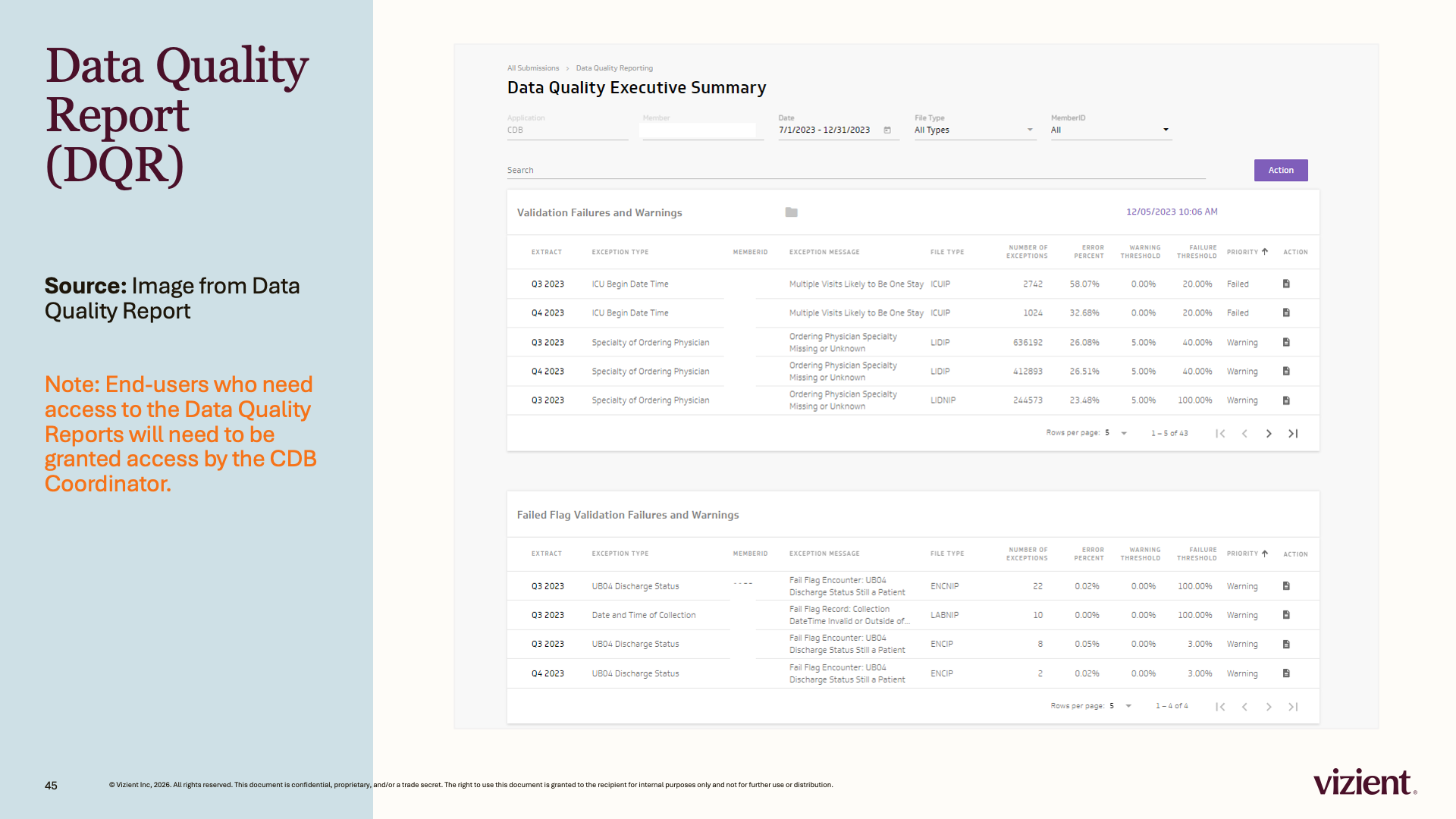Go to next page in Validation Failures table

pyautogui.click(x=1269, y=434)
